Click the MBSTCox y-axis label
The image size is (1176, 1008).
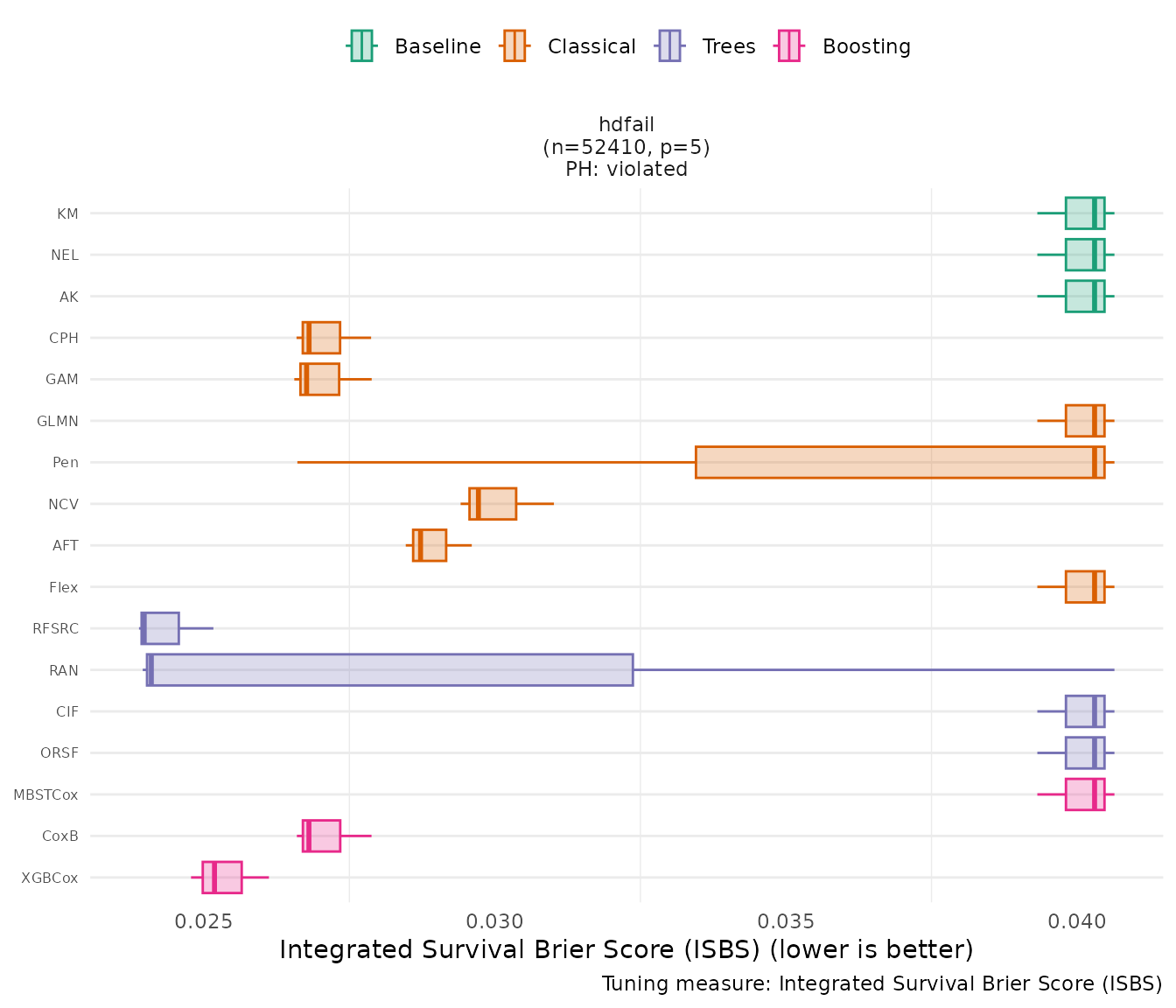pos(45,794)
